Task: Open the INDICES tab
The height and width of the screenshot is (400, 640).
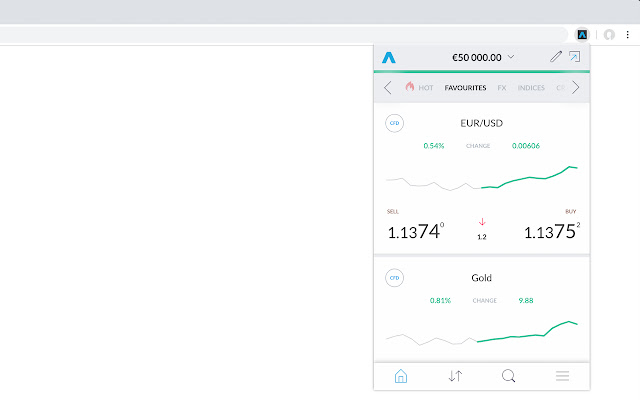Action: [x=531, y=88]
